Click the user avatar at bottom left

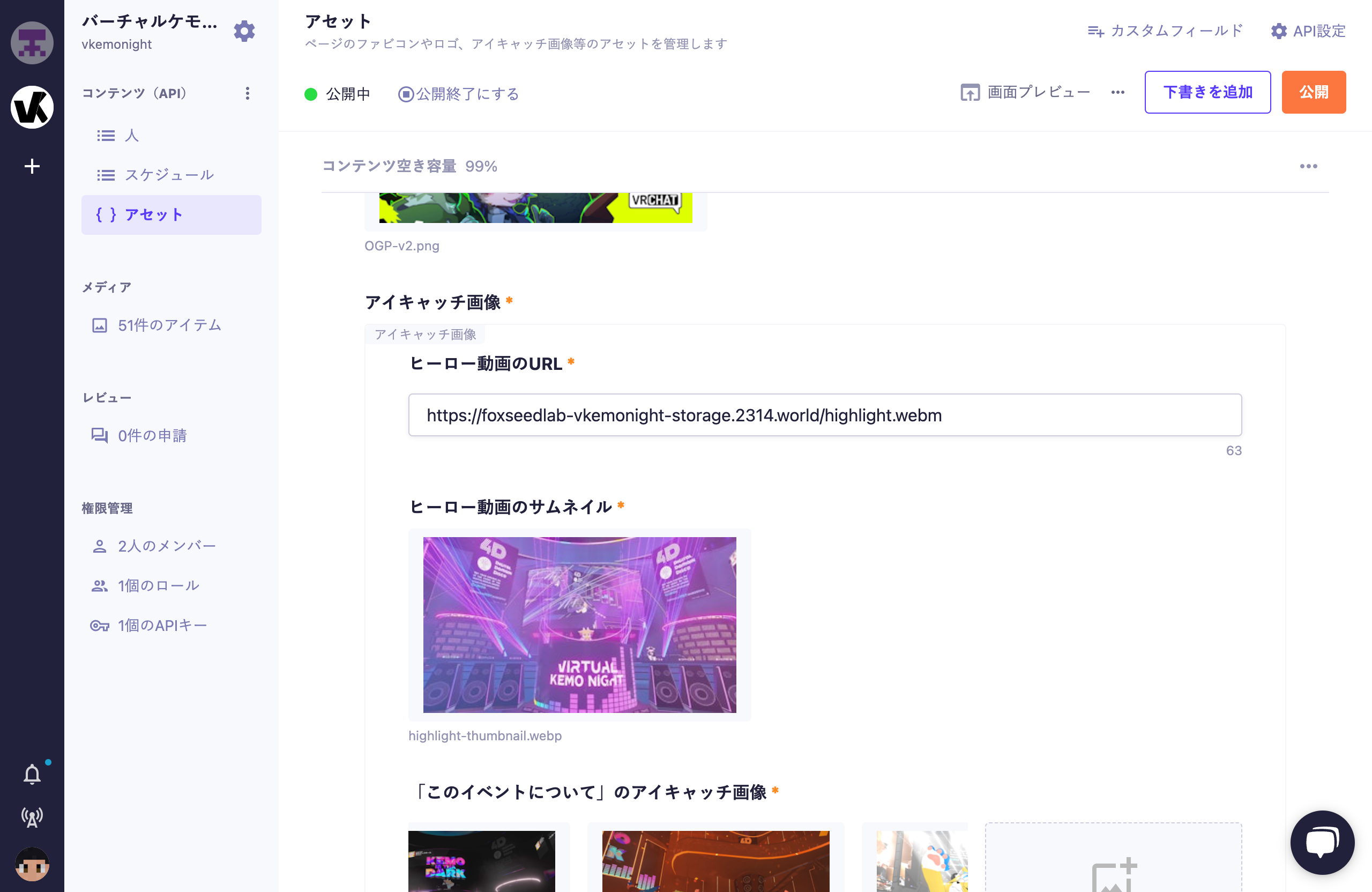click(x=32, y=864)
